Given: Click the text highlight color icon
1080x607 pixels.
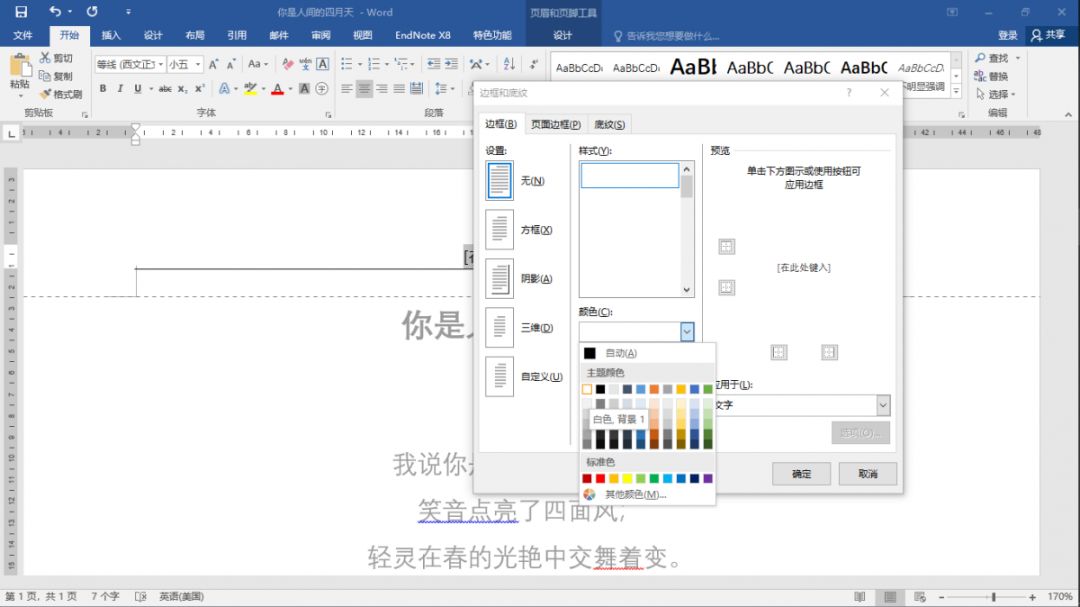Looking at the screenshot, I should pyautogui.click(x=249, y=89).
